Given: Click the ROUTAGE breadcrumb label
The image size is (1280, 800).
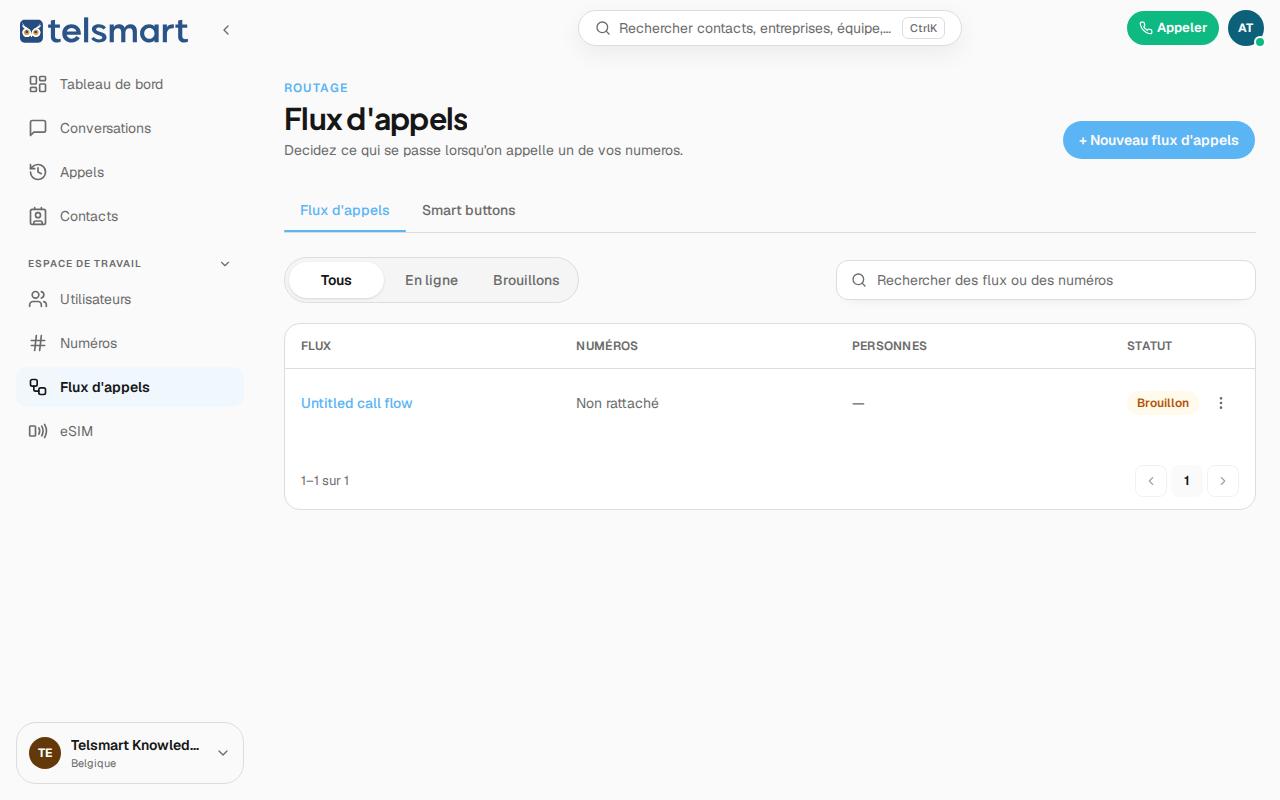Looking at the screenshot, I should click(316, 88).
